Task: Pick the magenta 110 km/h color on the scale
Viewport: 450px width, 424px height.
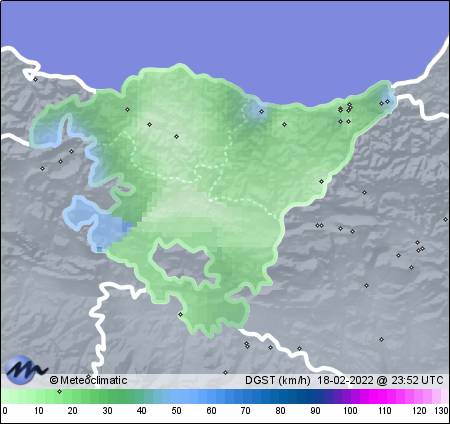Action: [384, 396]
